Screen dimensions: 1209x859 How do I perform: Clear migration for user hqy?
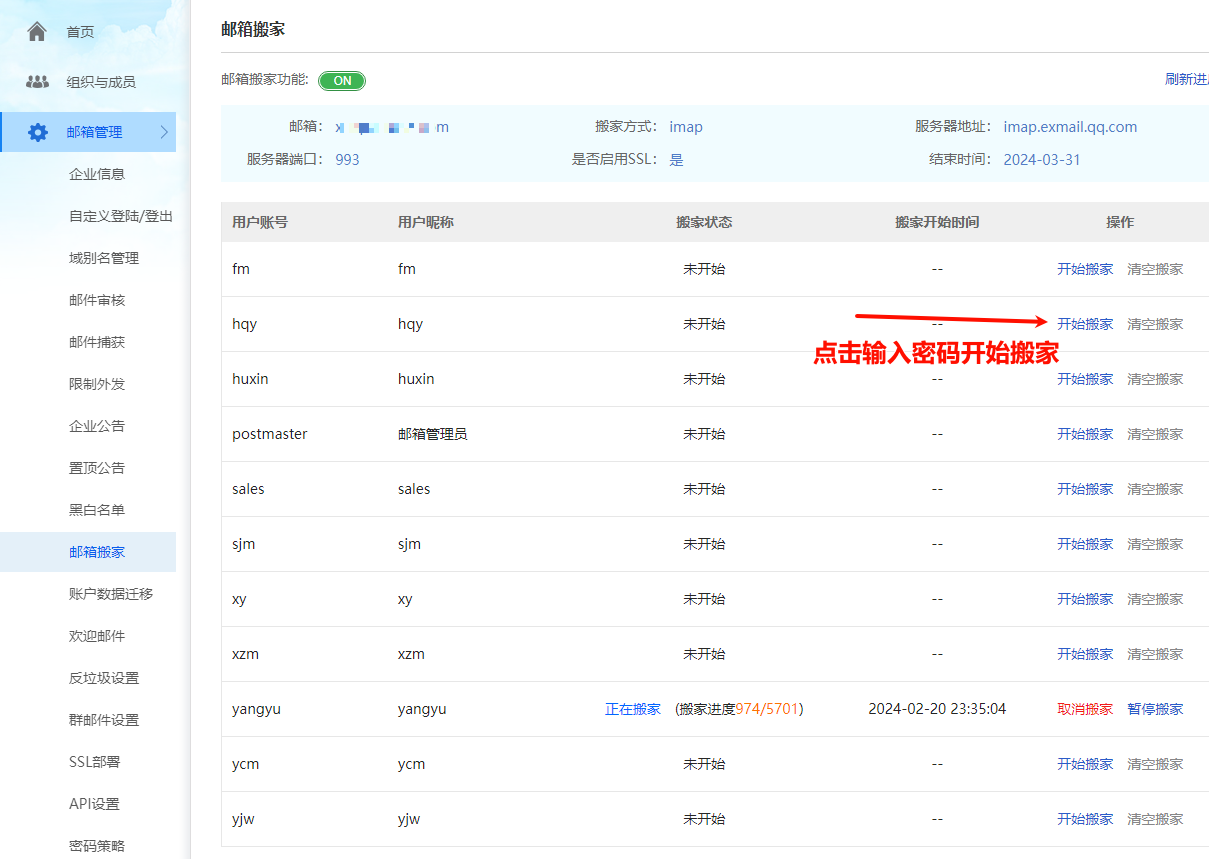pos(1155,324)
